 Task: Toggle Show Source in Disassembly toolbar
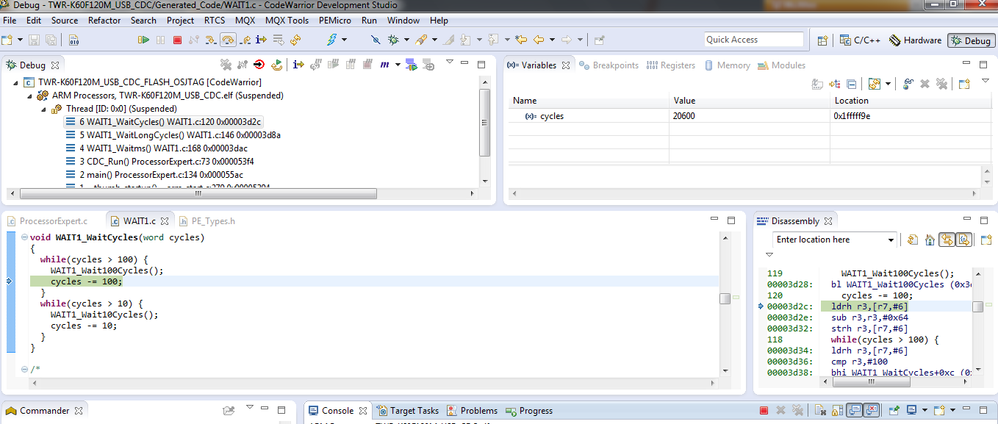pos(964,240)
